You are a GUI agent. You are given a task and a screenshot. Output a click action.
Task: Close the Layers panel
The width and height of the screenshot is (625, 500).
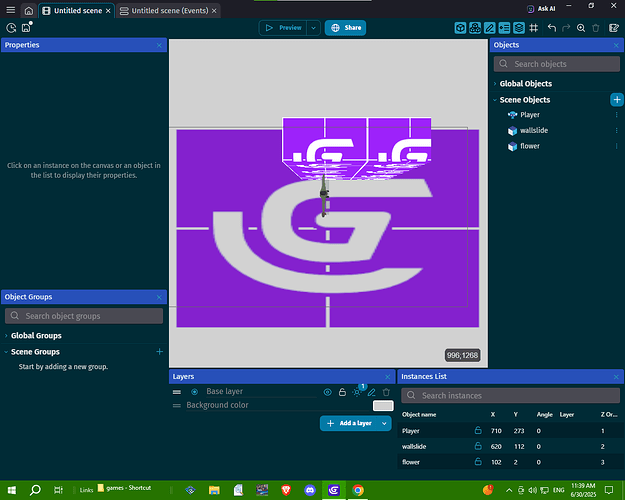[x=388, y=377]
